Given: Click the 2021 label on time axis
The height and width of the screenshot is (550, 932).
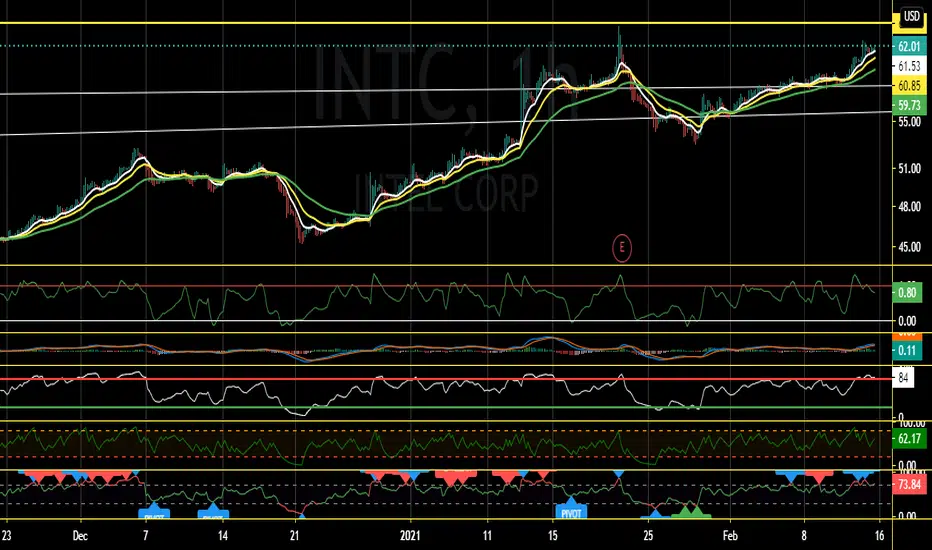Looking at the screenshot, I should point(410,536).
